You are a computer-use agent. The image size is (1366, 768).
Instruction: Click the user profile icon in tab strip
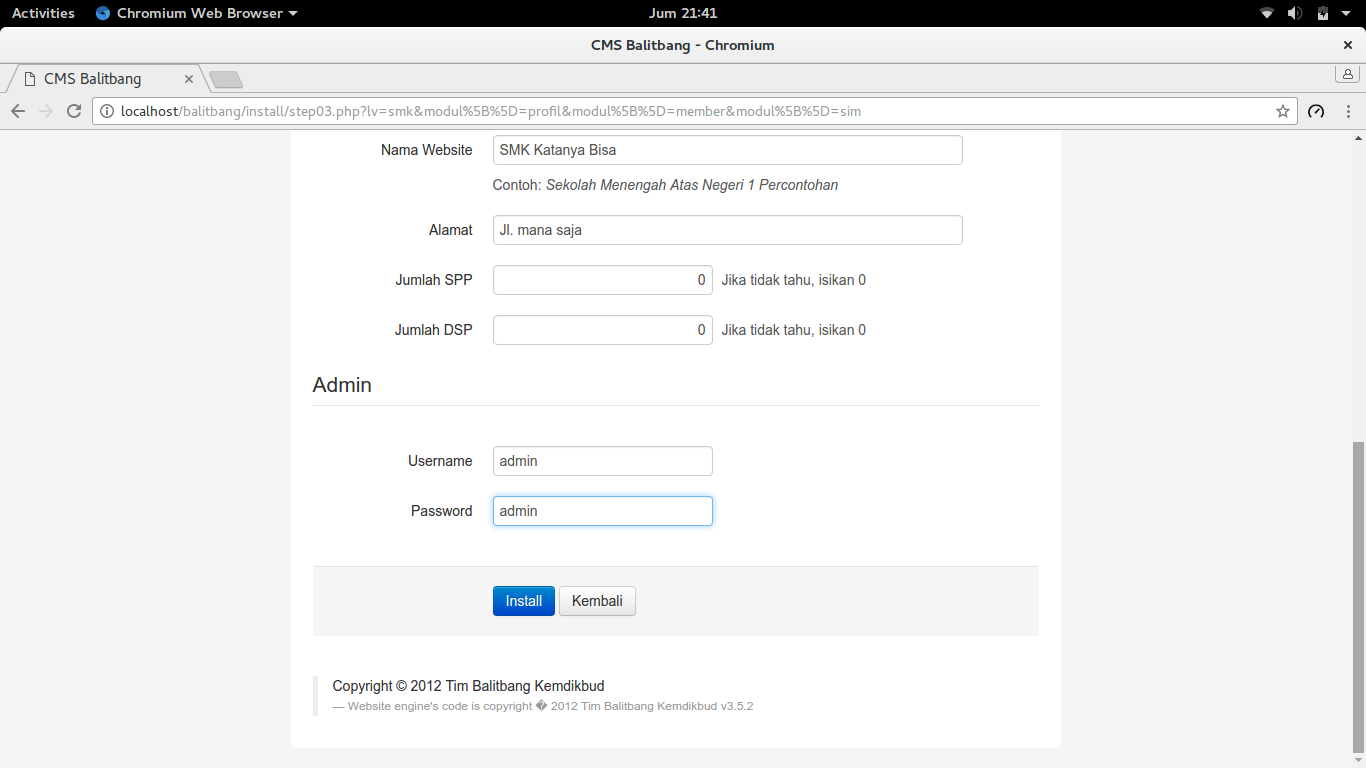coord(1347,74)
